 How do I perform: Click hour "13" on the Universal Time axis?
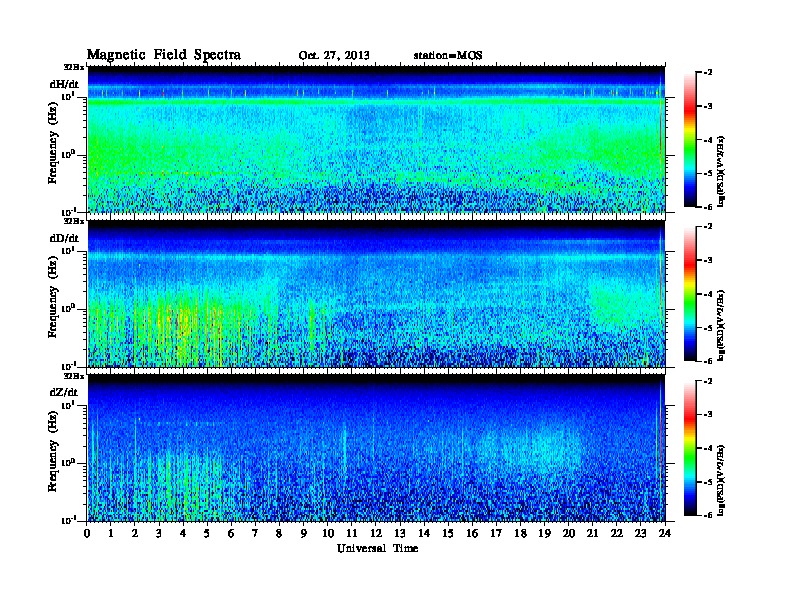pos(400,534)
